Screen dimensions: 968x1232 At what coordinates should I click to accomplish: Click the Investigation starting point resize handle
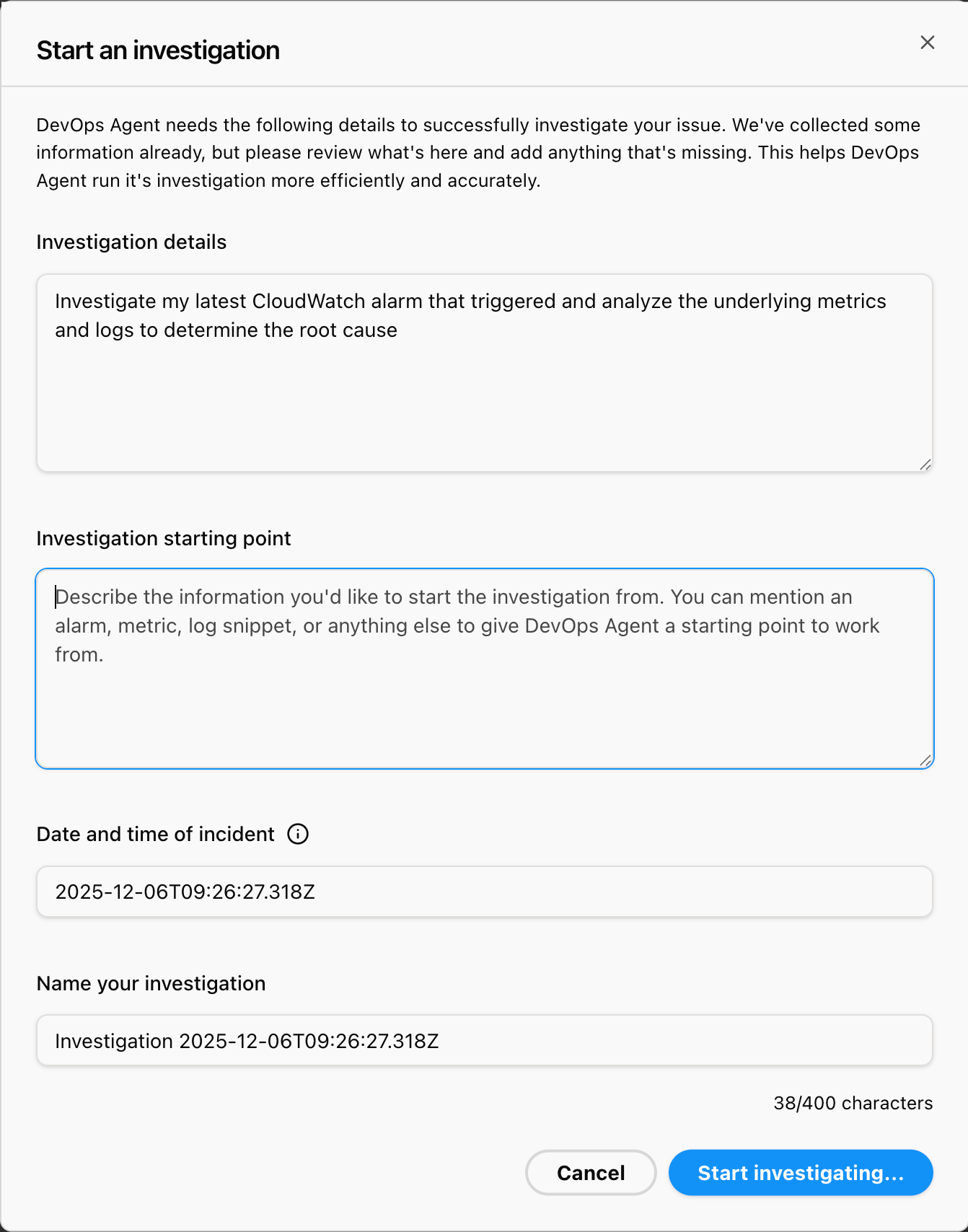pos(925,760)
